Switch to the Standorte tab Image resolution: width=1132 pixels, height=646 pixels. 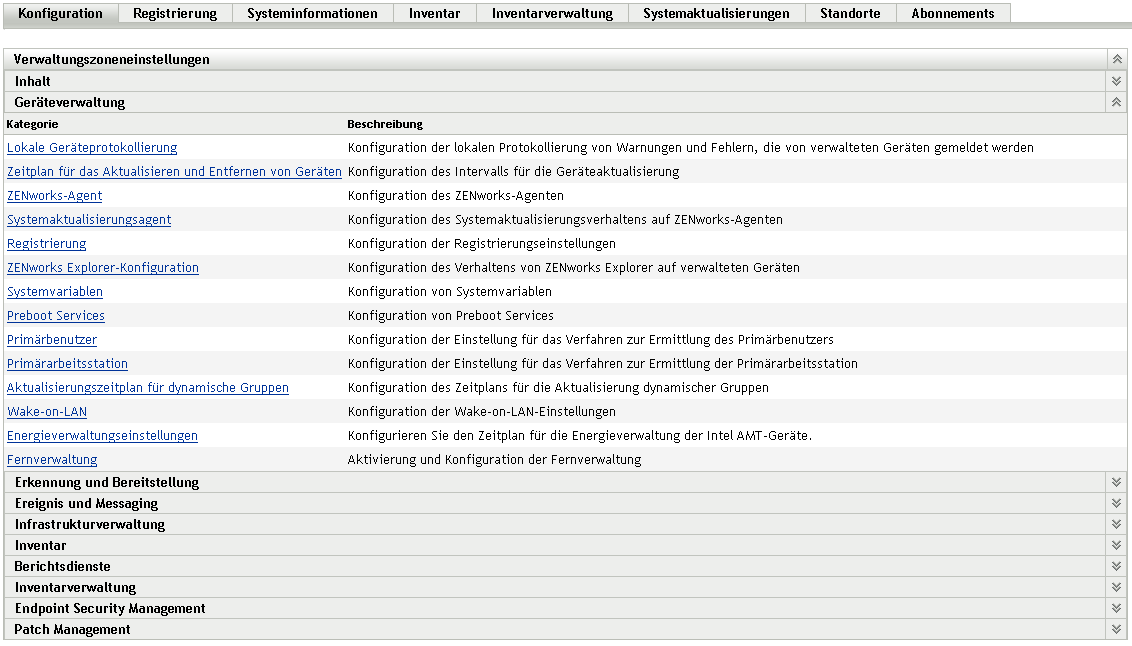[850, 14]
